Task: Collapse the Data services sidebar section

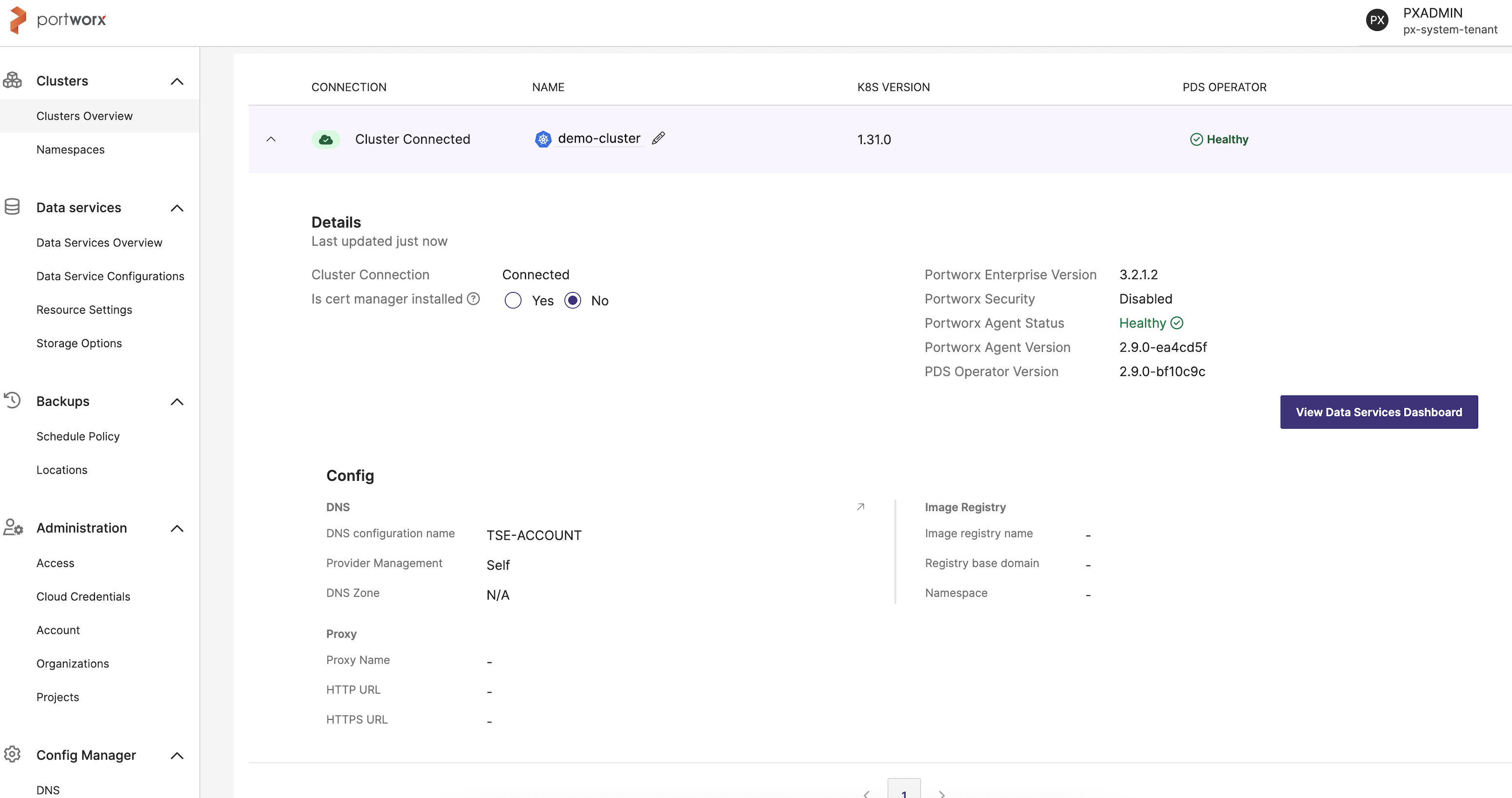Action: click(x=177, y=209)
